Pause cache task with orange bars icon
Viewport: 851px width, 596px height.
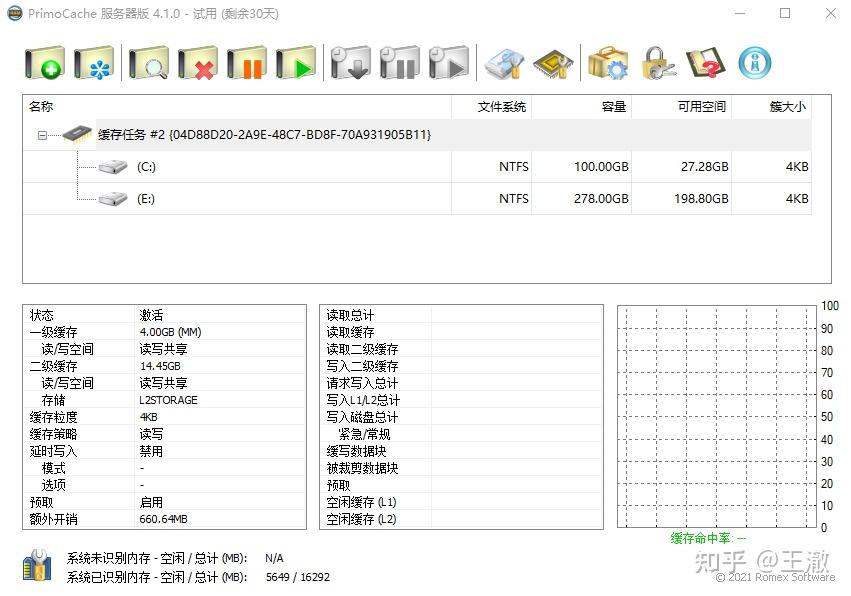(247, 63)
